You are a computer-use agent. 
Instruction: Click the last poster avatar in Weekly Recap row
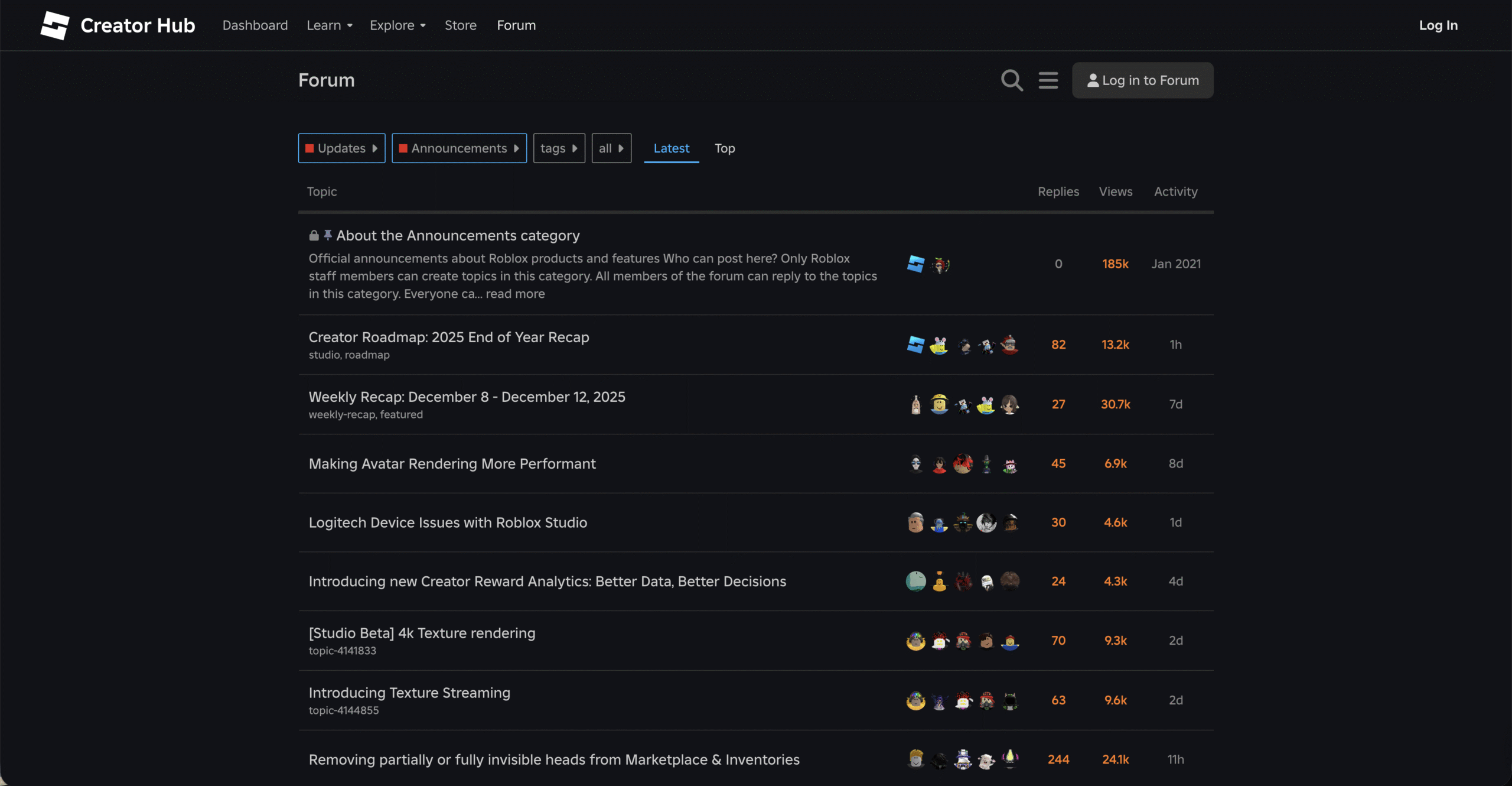click(1010, 404)
